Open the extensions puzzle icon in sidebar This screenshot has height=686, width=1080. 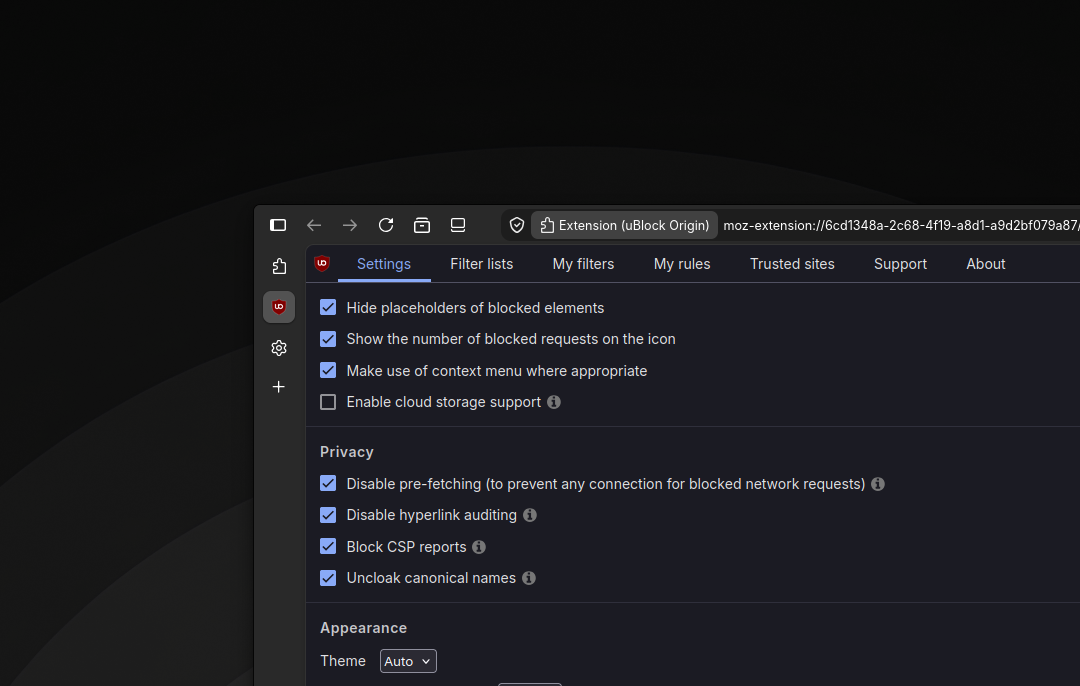point(279,267)
